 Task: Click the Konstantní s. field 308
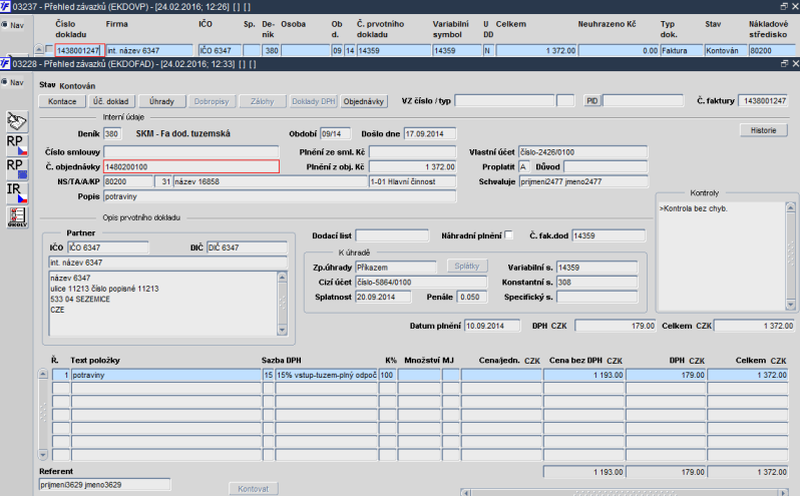(x=597, y=282)
